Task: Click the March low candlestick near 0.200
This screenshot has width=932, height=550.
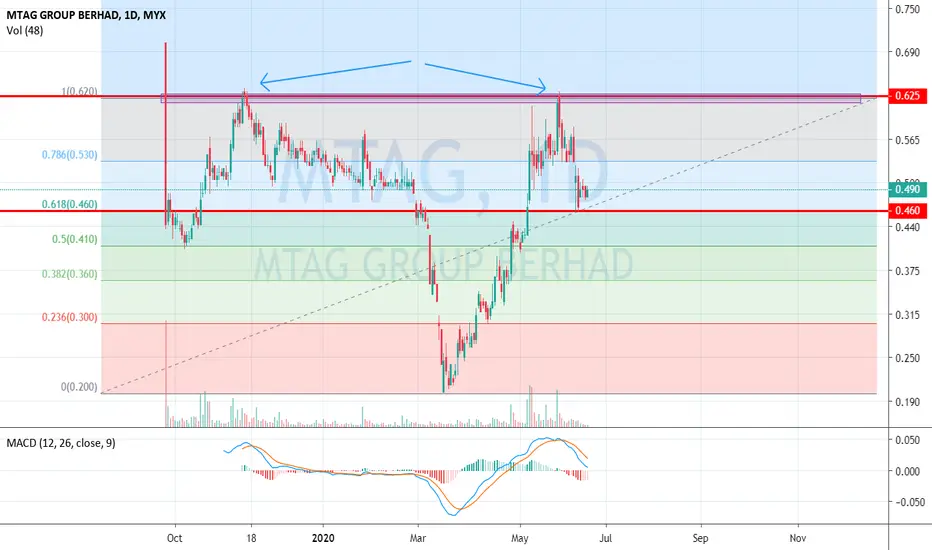Action: click(443, 376)
